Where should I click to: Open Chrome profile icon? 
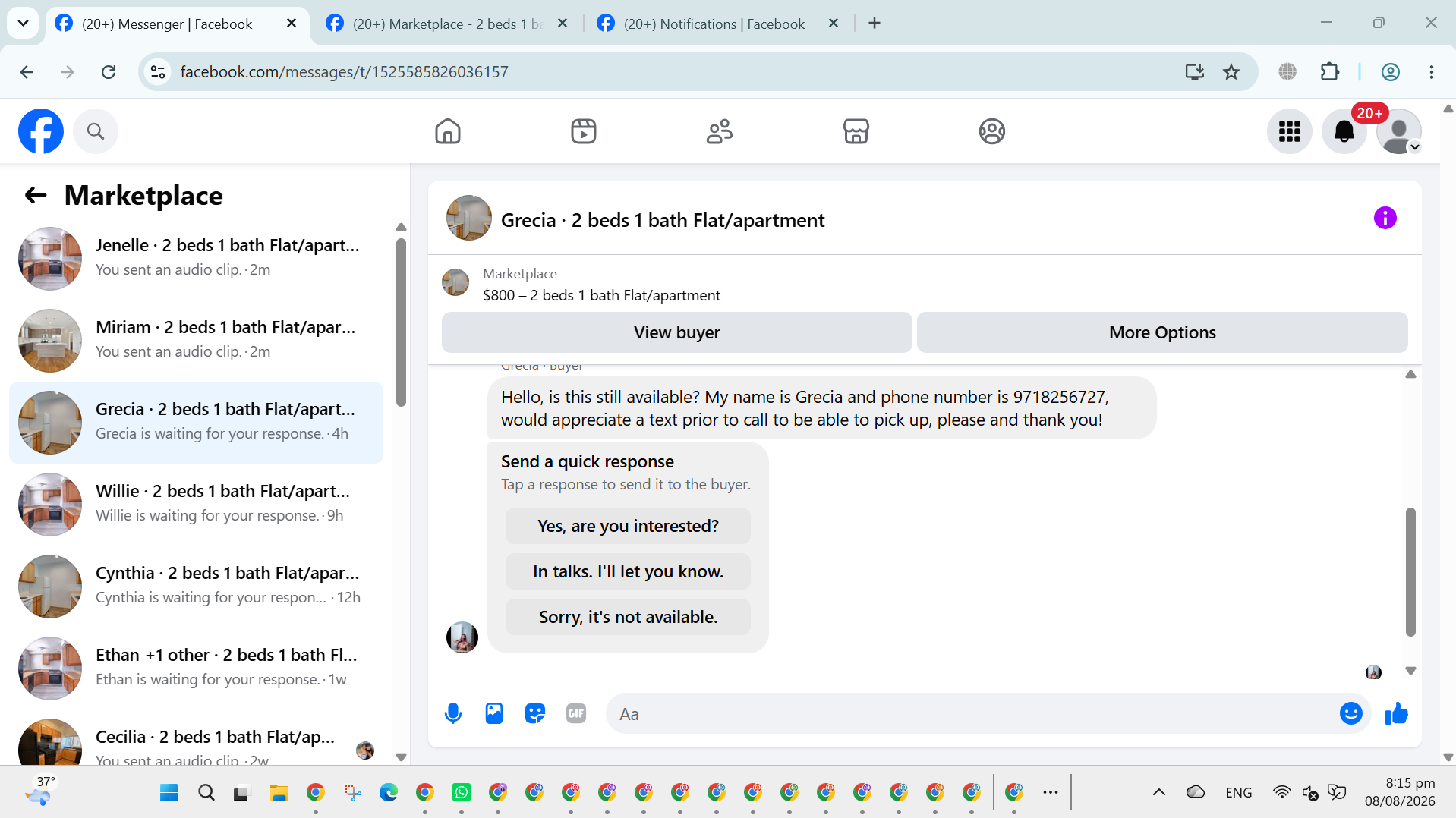(x=1391, y=72)
